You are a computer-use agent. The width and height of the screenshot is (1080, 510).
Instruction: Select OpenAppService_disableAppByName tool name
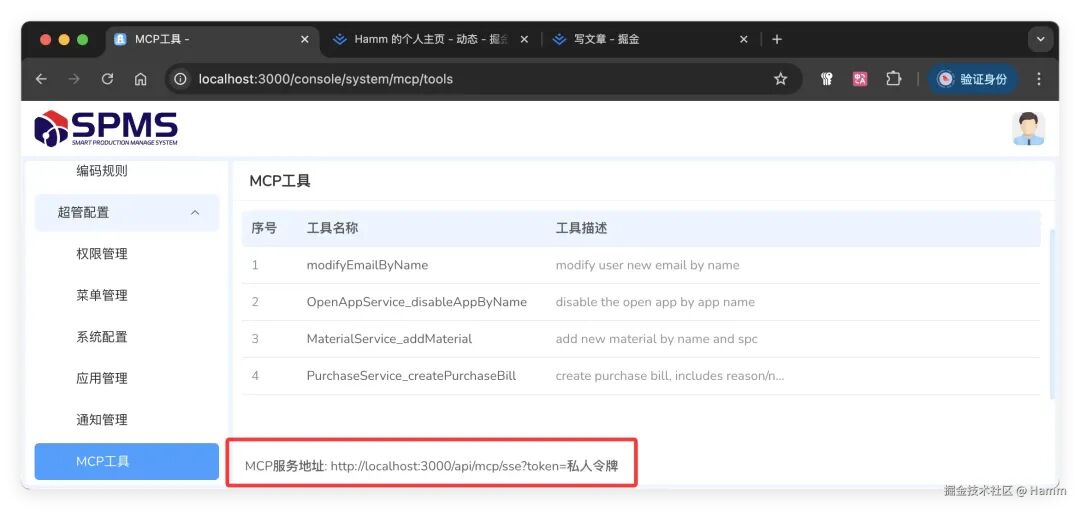417,302
